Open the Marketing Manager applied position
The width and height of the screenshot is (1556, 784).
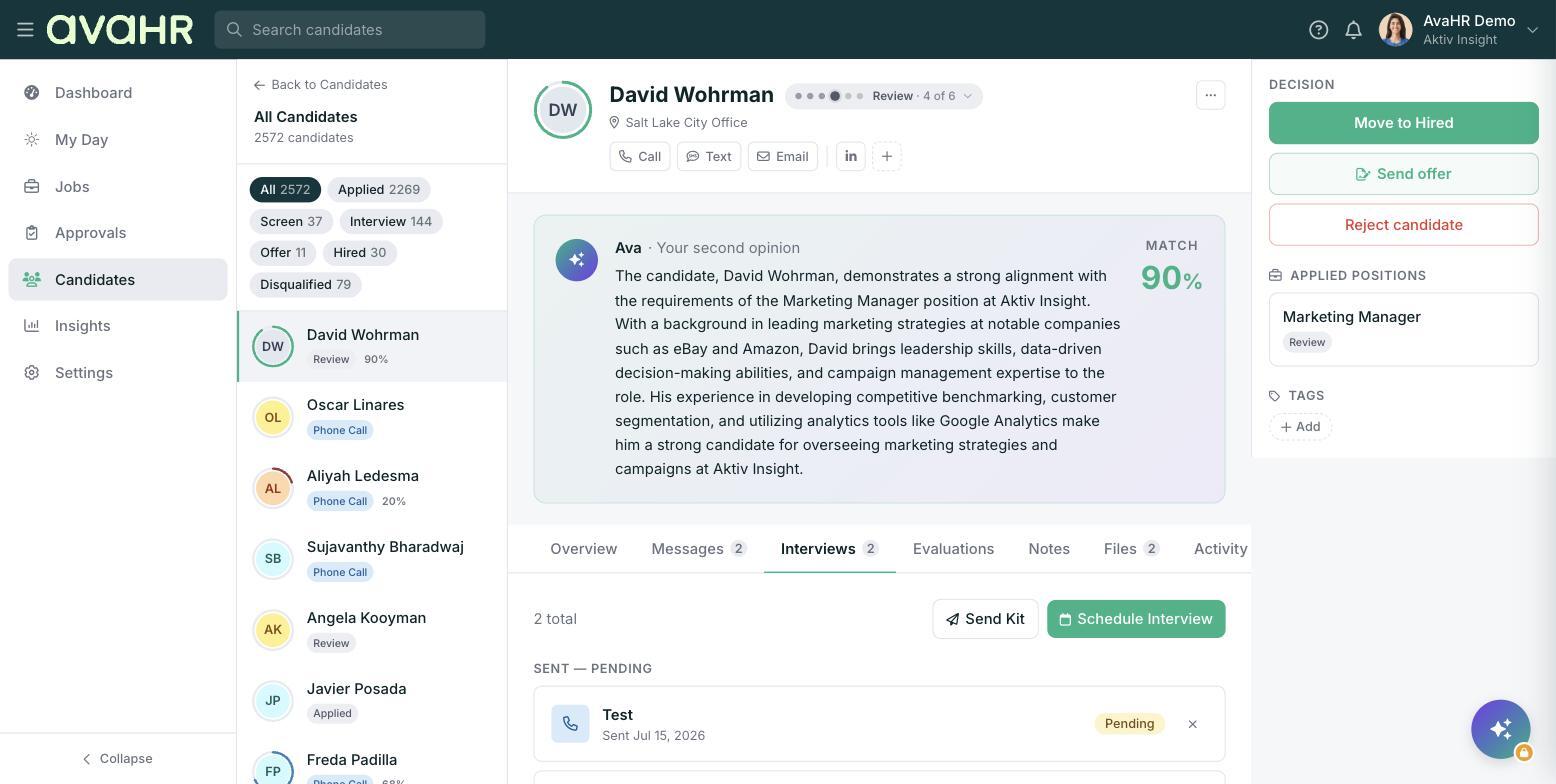click(1404, 329)
